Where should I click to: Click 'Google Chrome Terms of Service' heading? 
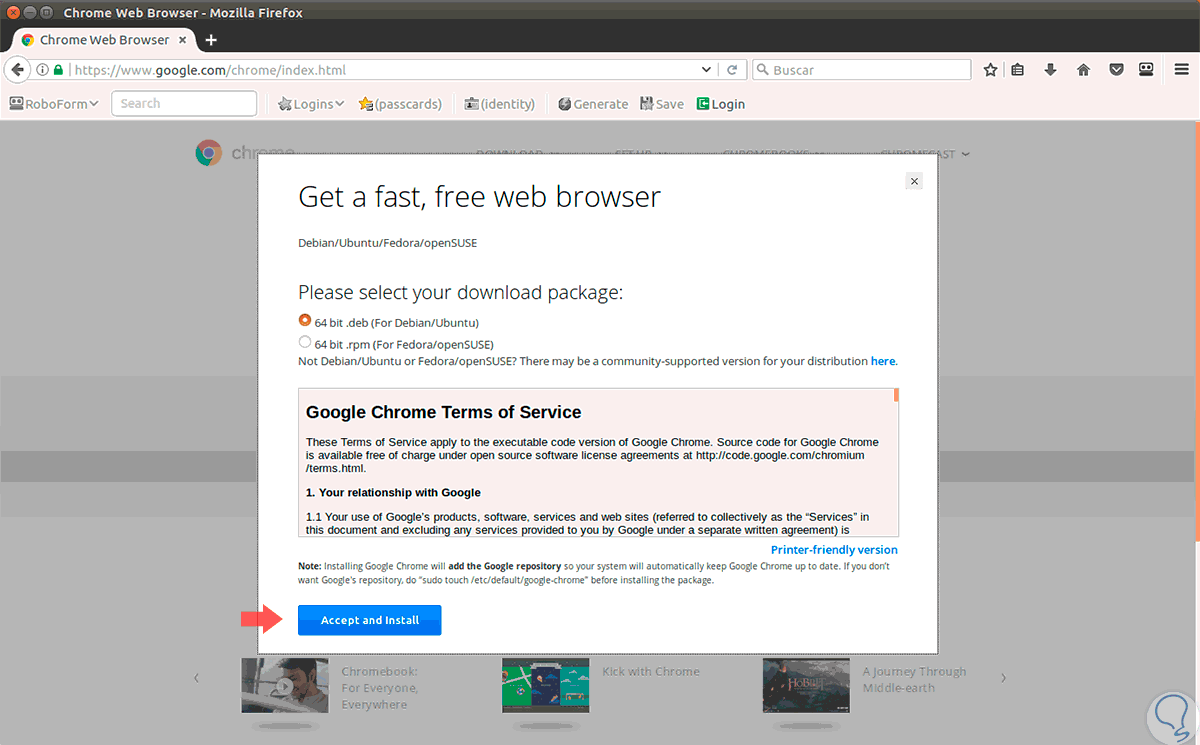pos(444,412)
